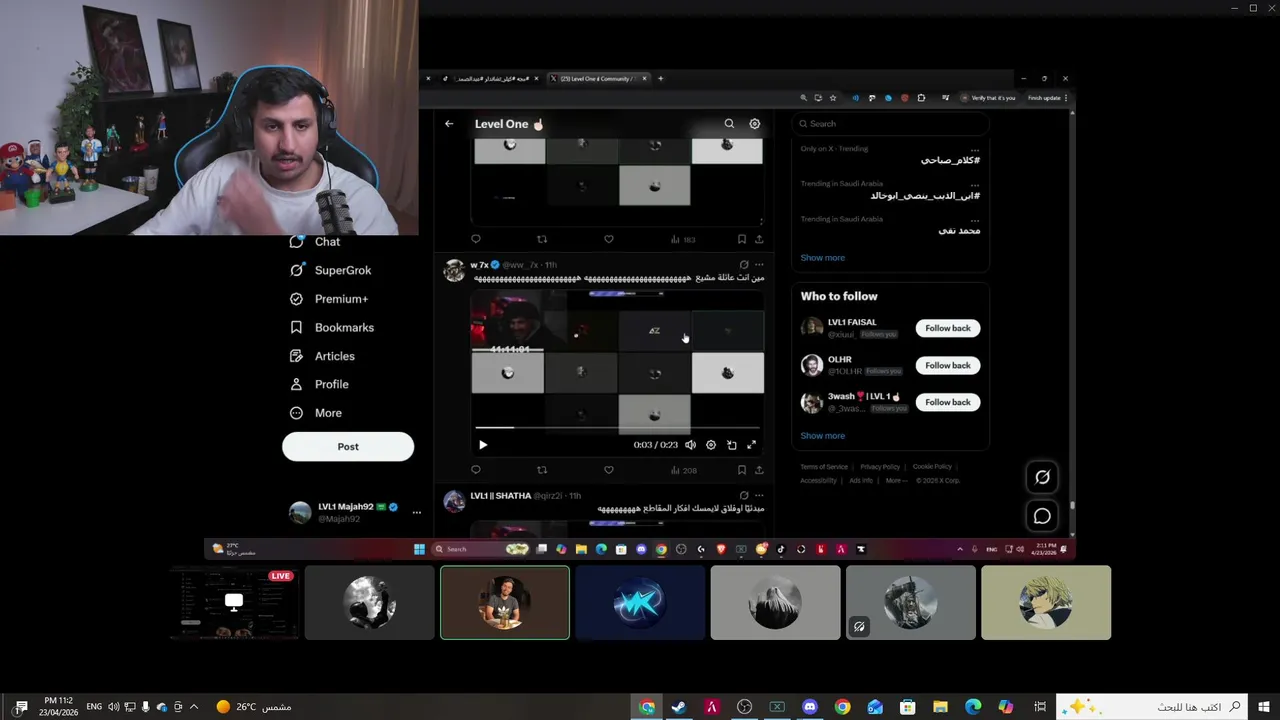
Task: Click the Finish update browser button
Action: 1047,98
